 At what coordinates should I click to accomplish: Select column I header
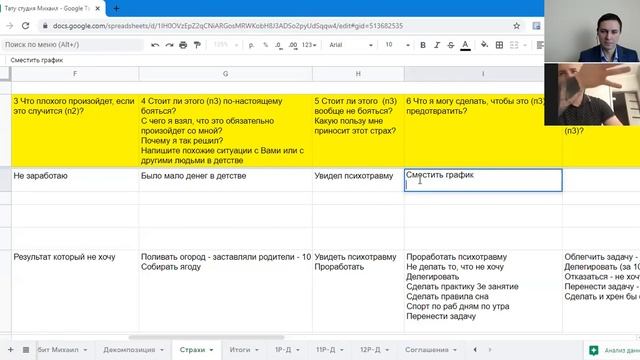[x=483, y=74]
